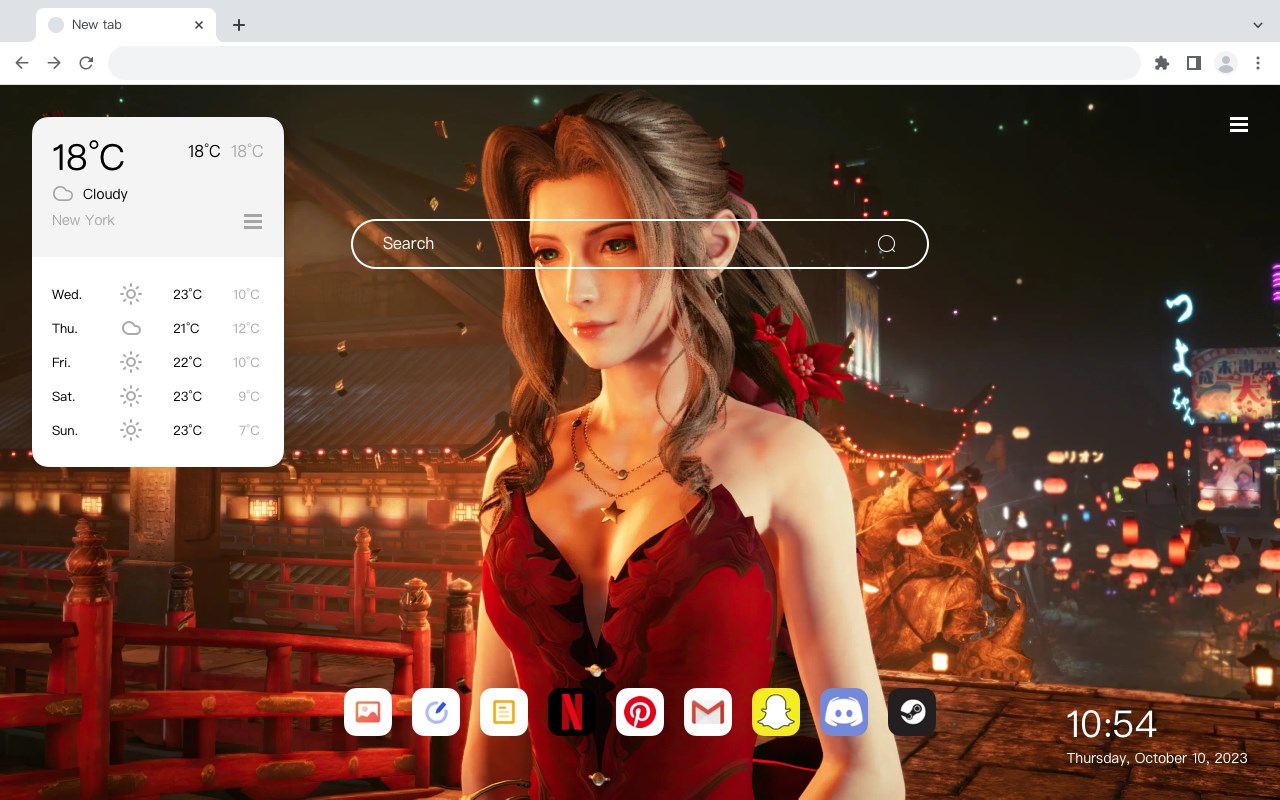Click the Cloudy condition text
Image resolution: width=1280 pixels, height=800 pixels.
click(105, 194)
